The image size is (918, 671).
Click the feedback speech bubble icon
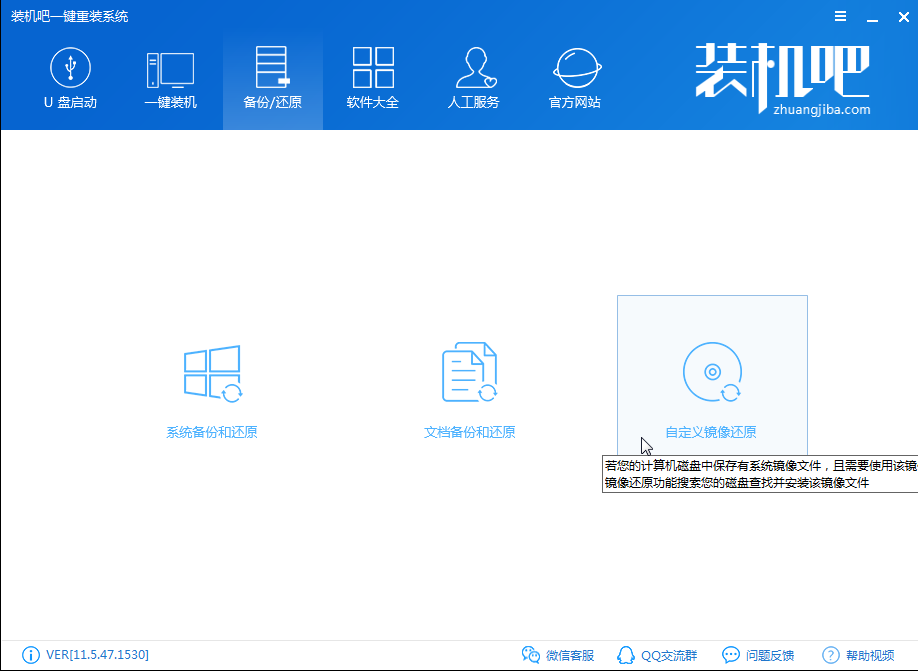tap(731, 655)
